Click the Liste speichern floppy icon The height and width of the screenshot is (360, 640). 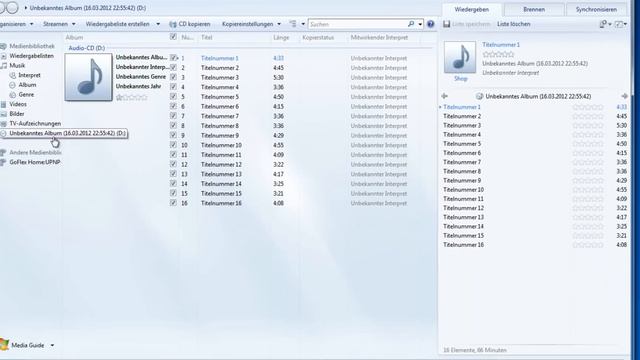click(x=447, y=24)
